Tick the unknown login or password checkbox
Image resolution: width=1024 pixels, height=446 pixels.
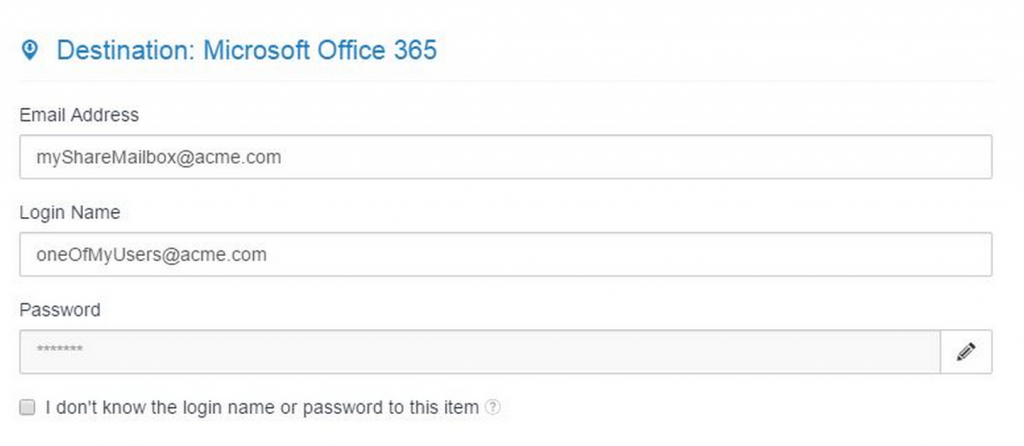point(28,407)
